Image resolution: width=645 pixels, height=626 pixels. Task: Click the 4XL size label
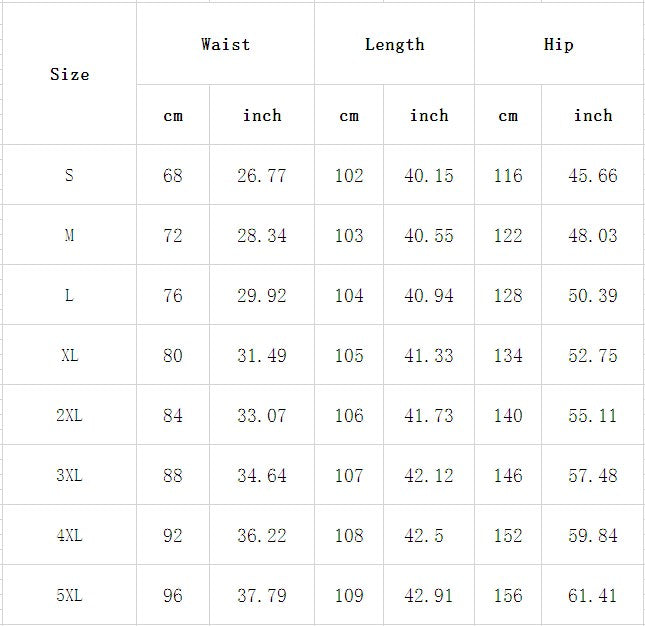69,535
